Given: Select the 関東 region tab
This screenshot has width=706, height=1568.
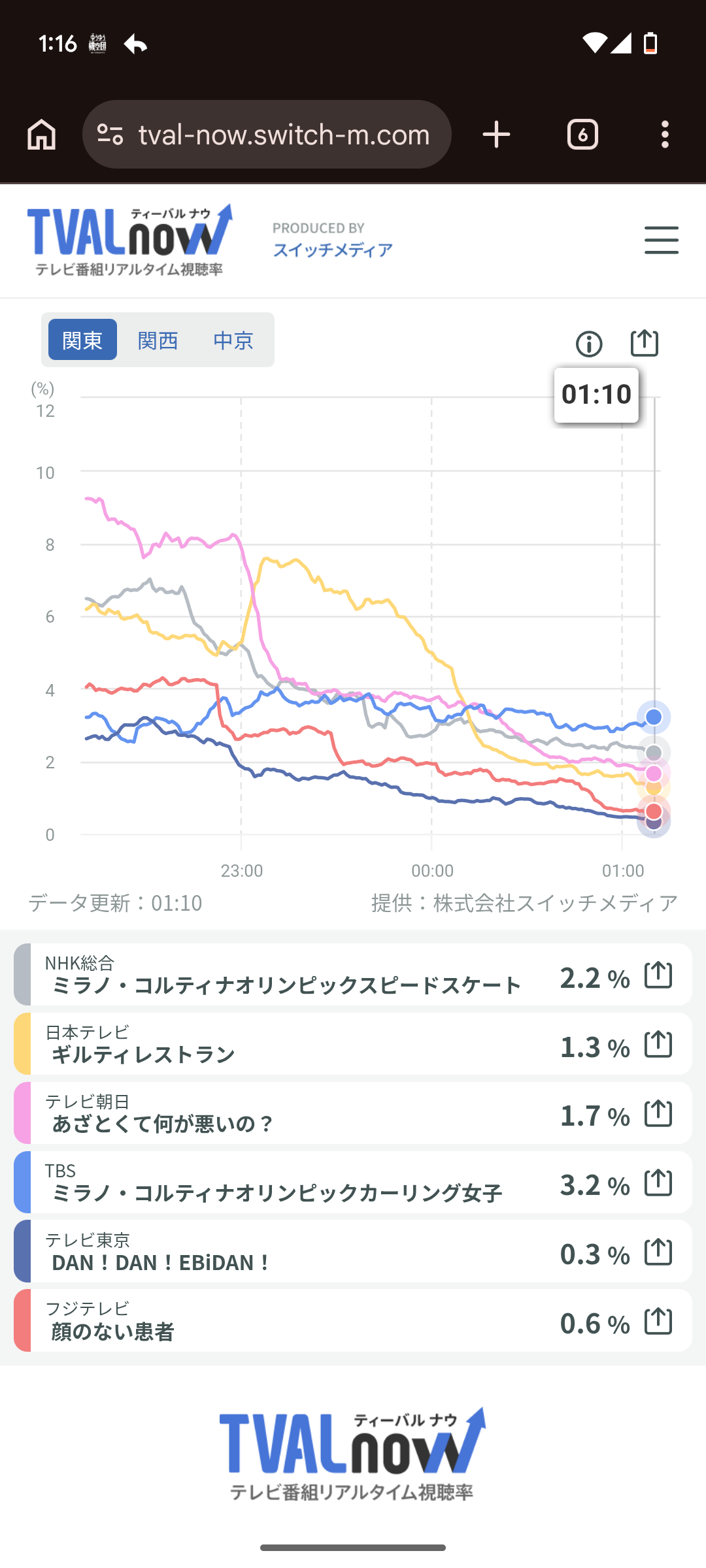Looking at the screenshot, I should [x=82, y=340].
